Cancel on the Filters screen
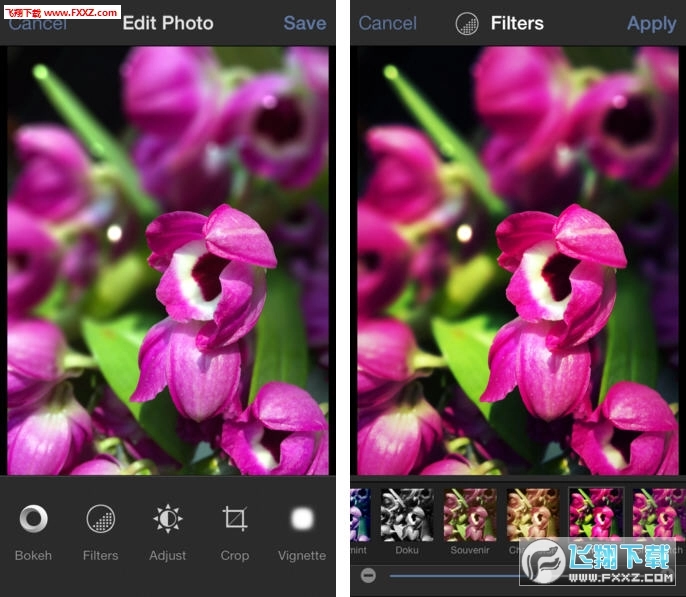686x597 pixels. [x=388, y=23]
